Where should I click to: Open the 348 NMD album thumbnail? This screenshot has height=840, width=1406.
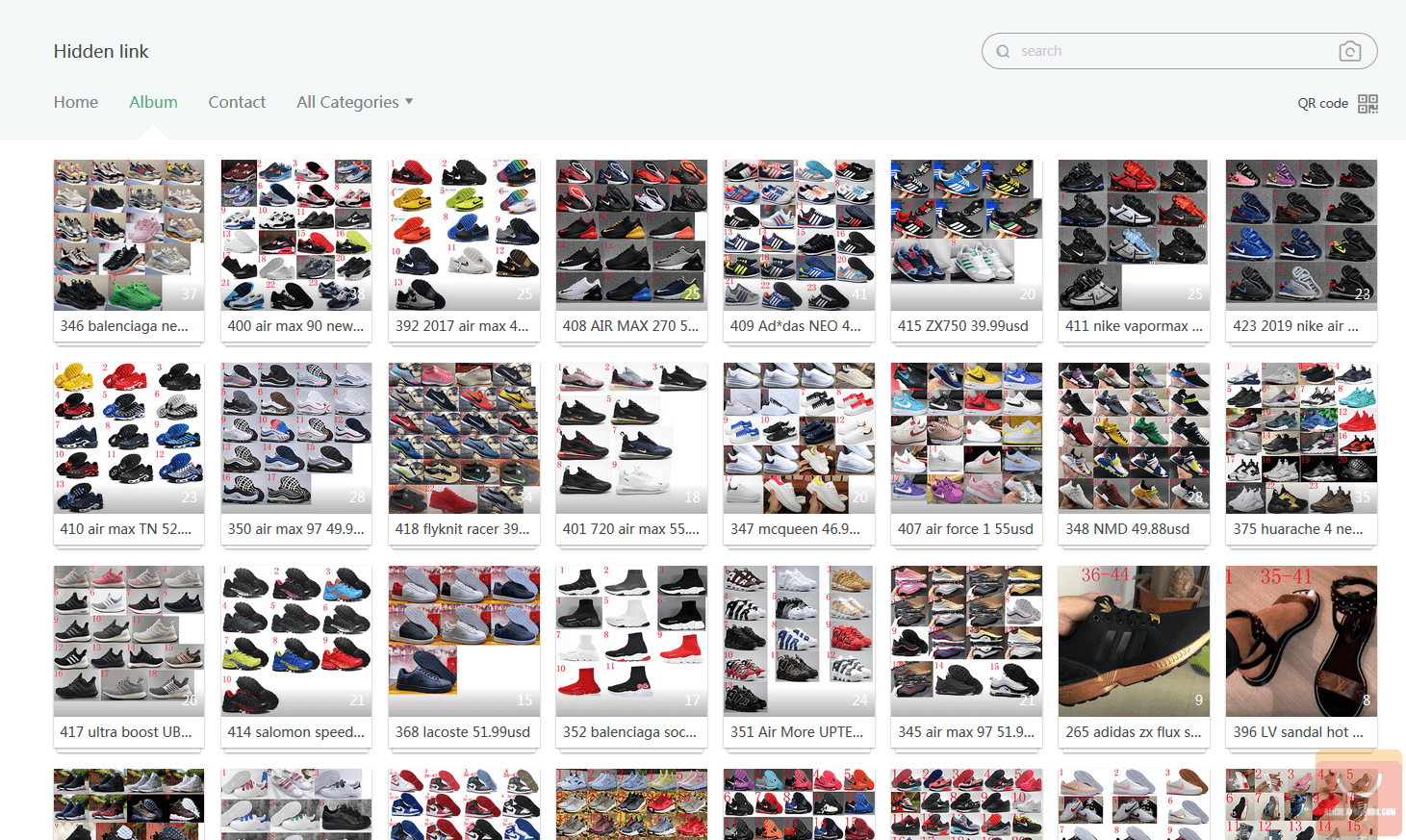(x=1134, y=438)
